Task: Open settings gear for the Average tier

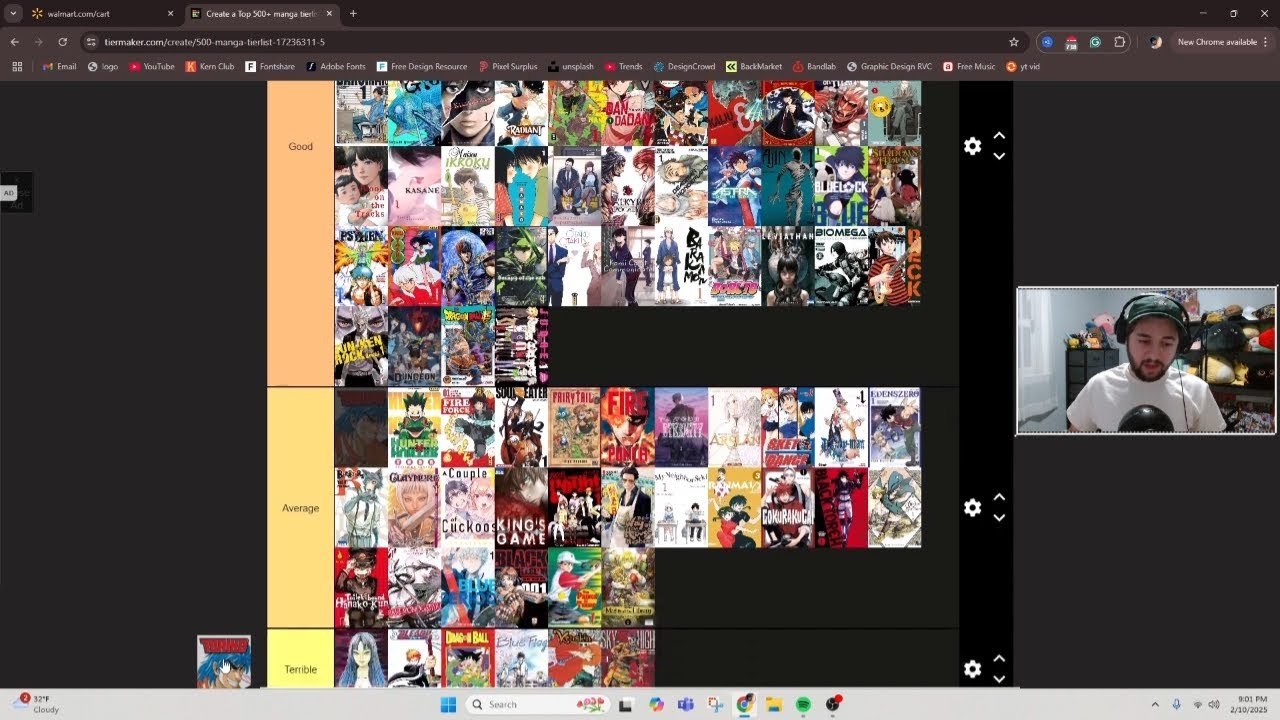Action: [972, 508]
